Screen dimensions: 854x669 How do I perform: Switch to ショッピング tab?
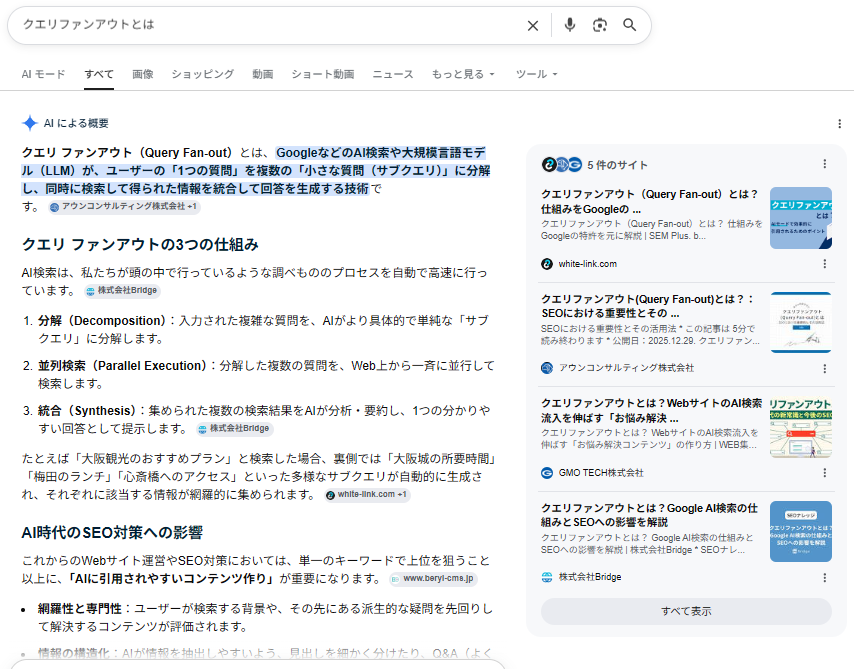click(x=203, y=74)
